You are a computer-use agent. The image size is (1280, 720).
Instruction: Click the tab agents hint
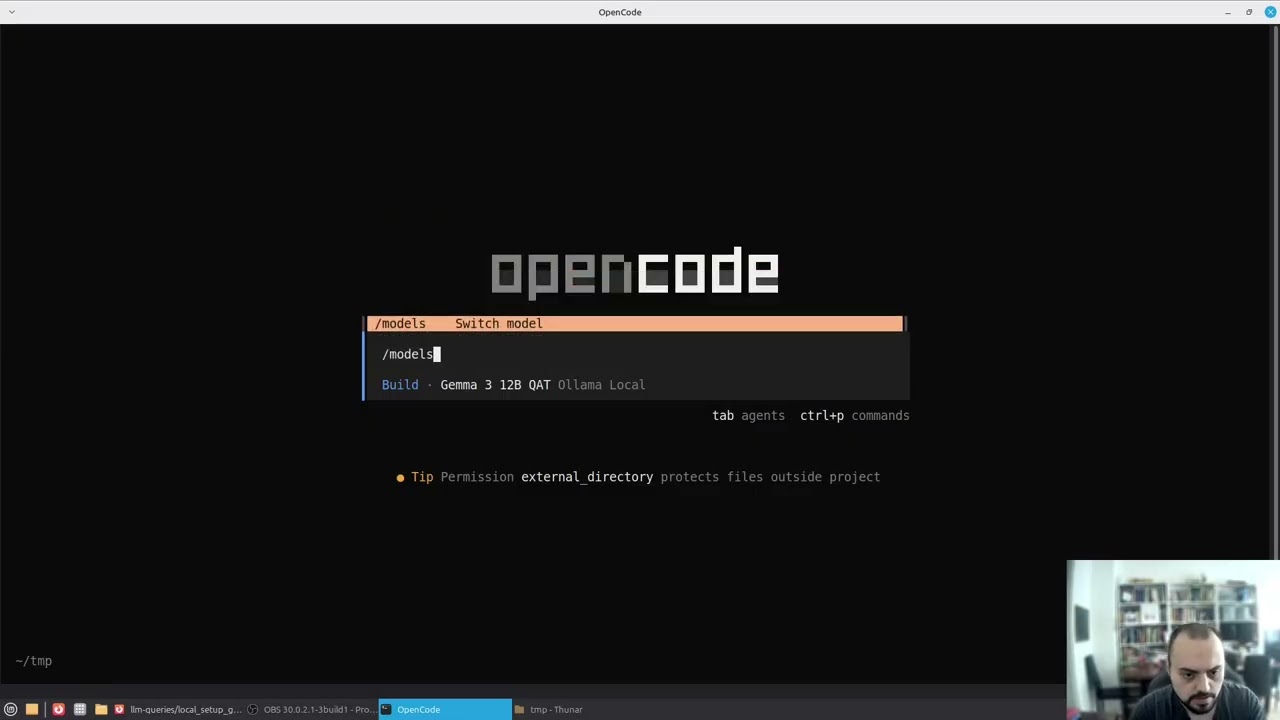(x=748, y=415)
